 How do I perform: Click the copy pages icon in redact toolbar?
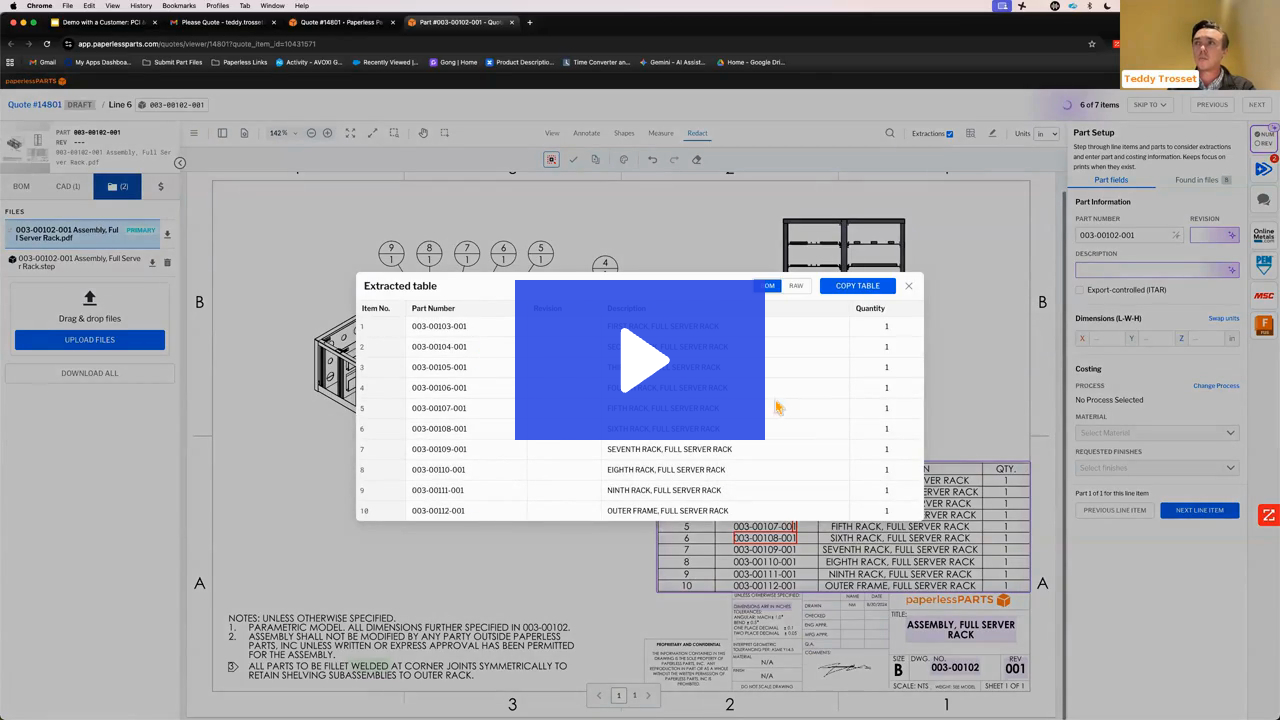595,159
